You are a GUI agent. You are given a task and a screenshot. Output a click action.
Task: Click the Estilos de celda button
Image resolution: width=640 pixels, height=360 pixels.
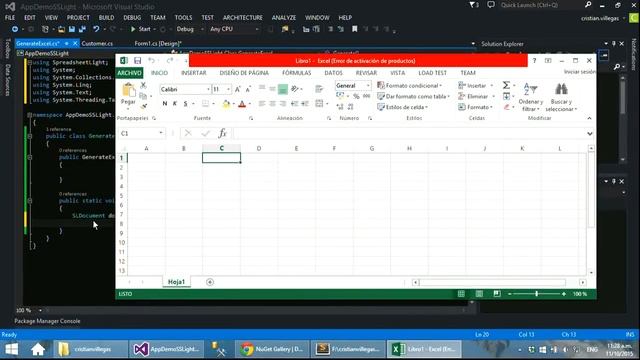pos(402,107)
